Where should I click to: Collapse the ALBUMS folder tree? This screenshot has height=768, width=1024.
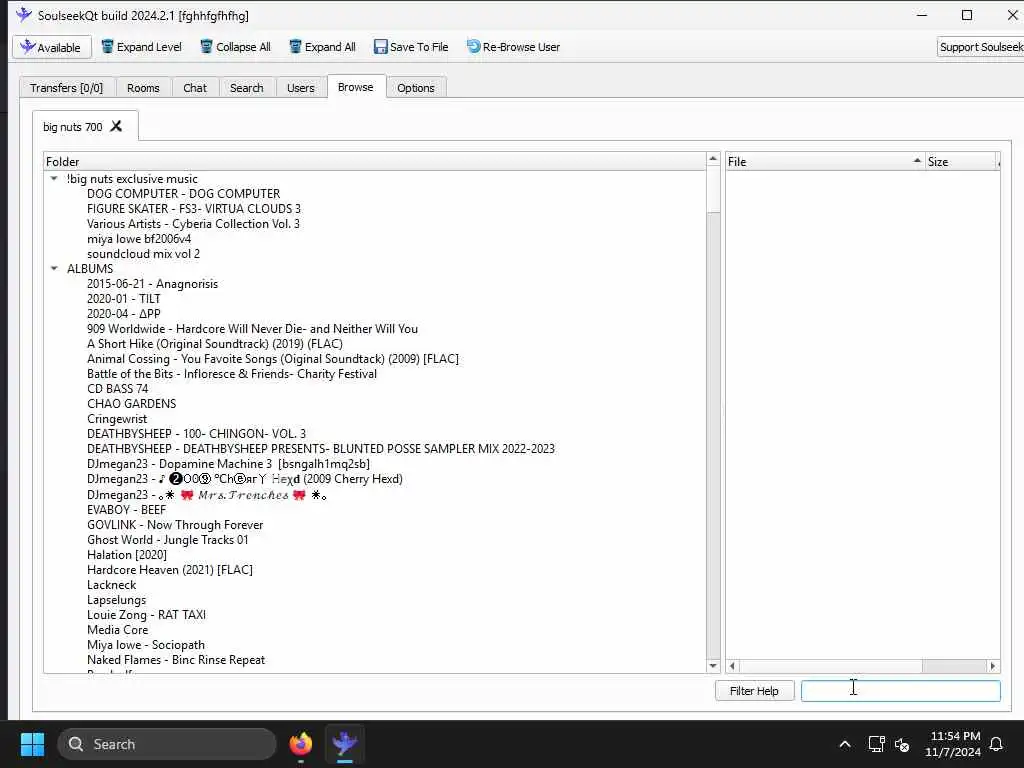coord(54,268)
